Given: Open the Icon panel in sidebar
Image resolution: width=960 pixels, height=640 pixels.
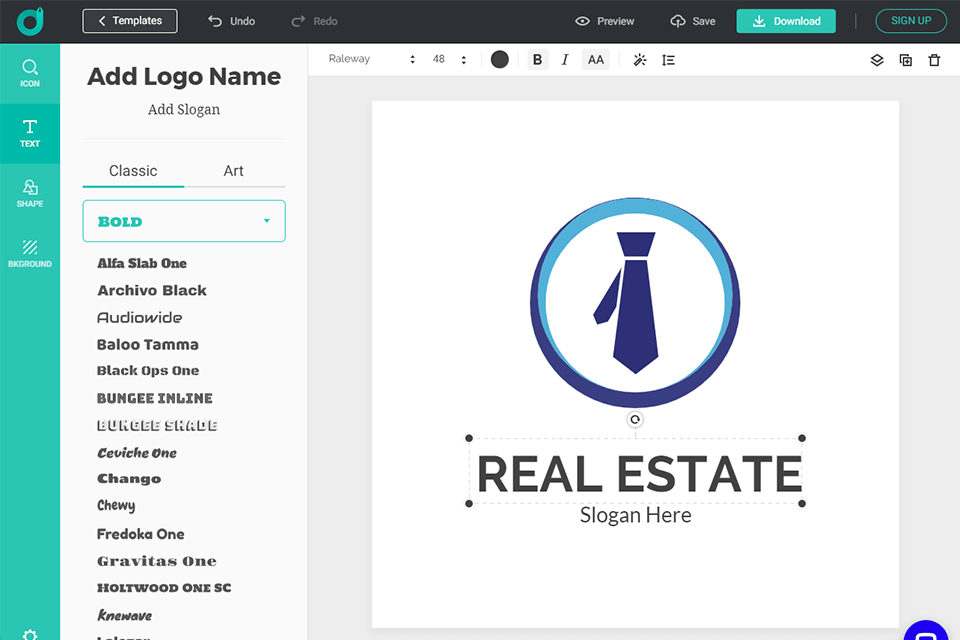Looking at the screenshot, I should pos(29,73).
